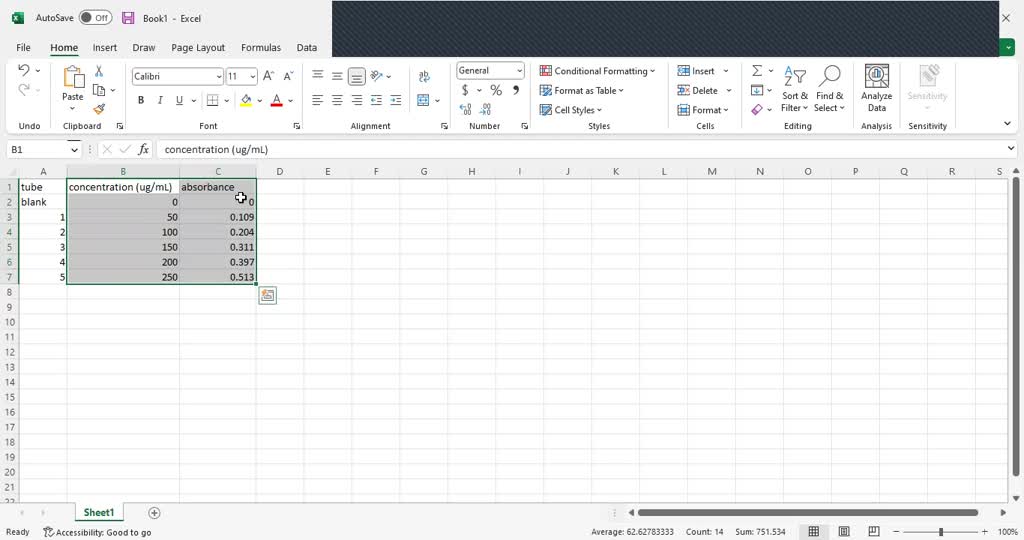The image size is (1024, 540).
Task: Click the Name Box showing B1
Action: coord(38,150)
